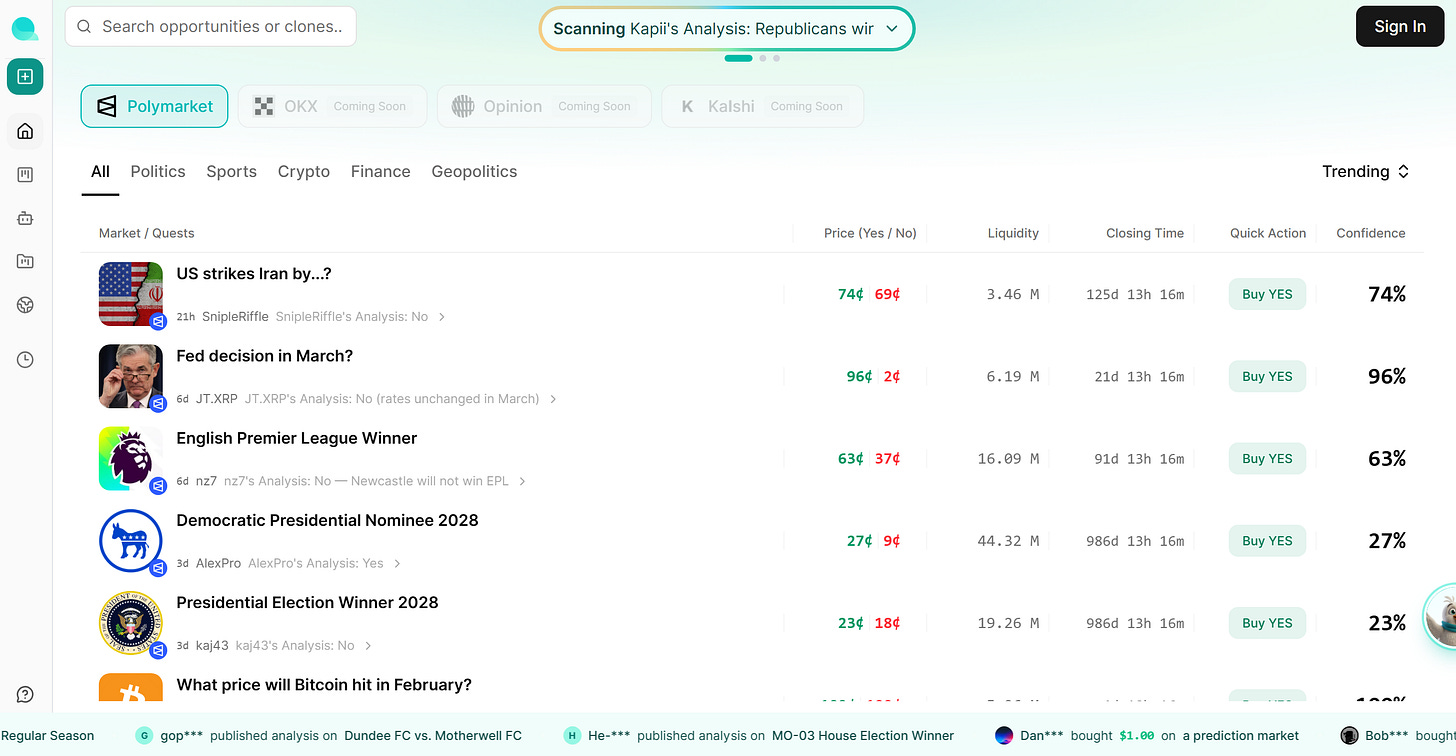
Task: Click the Bitcoin orange thumbnail
Action: [131, 688]
